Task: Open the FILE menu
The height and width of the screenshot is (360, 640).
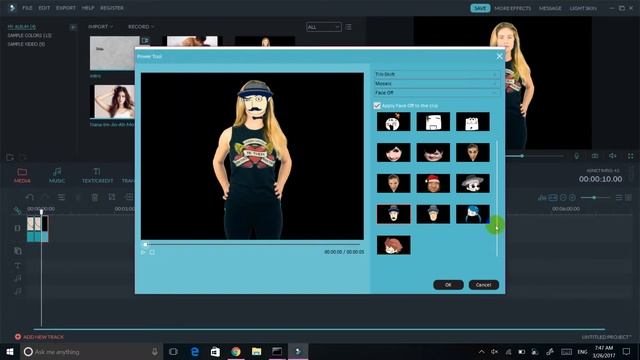Action: pyautogui.click(x=27, y=8)
